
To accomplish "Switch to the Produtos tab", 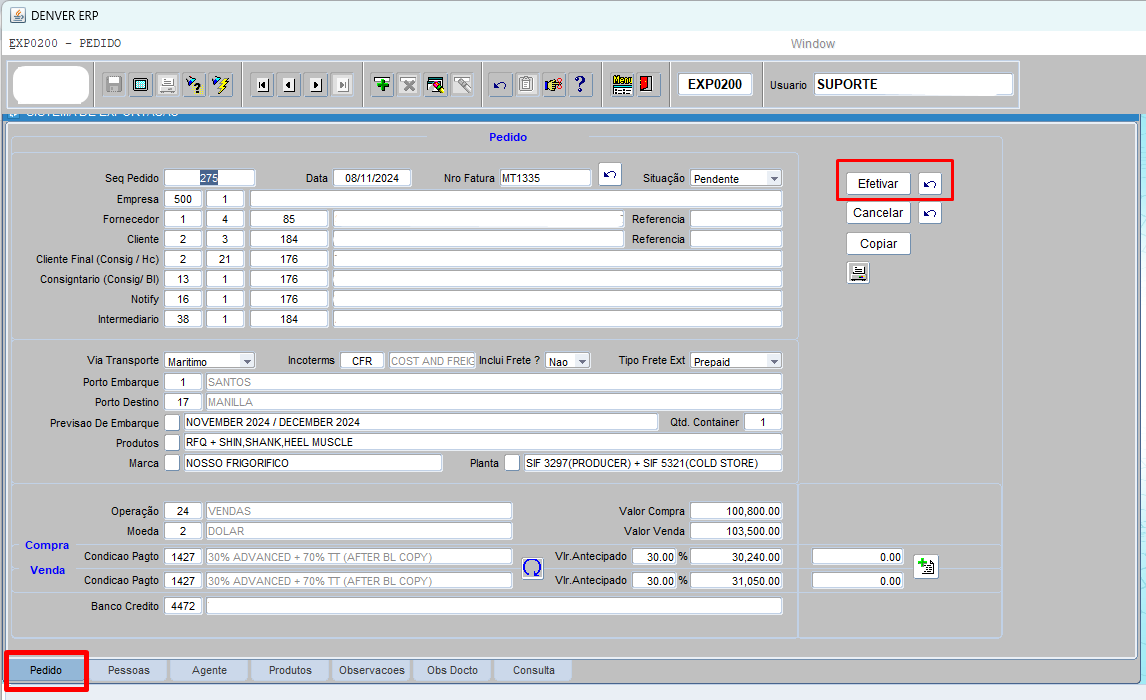I will pyautogui.click(x=290, y=670).
